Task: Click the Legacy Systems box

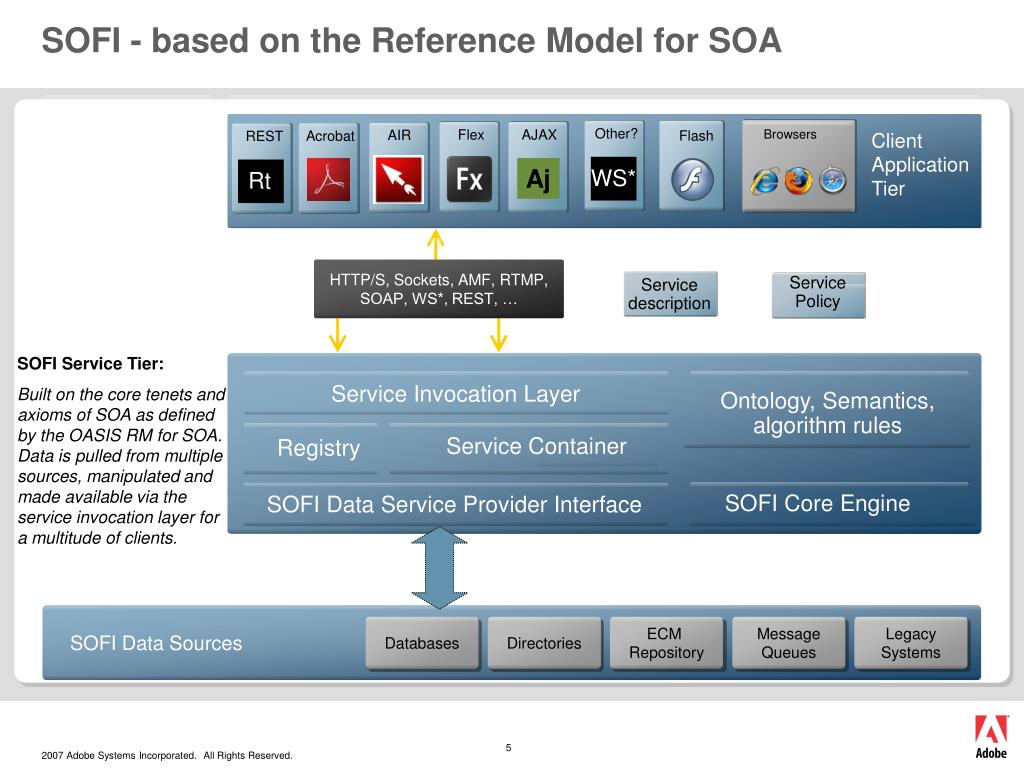Action: pos(910,643)
